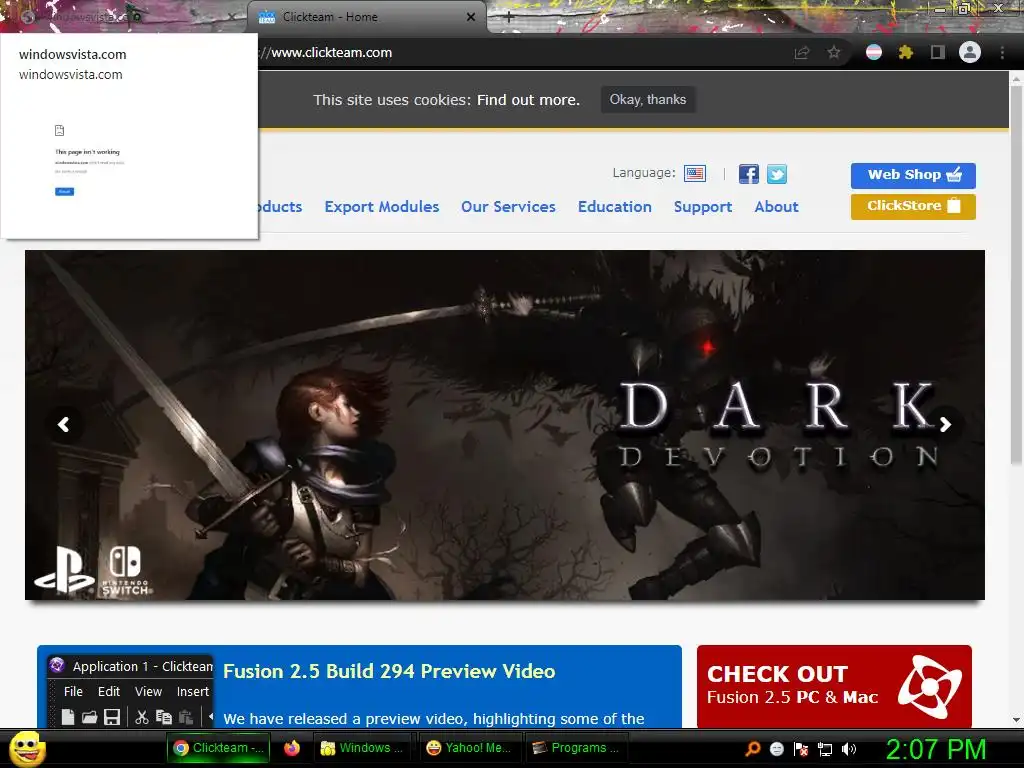Open the Action Center flag tray icon

(x=801, y=749)
